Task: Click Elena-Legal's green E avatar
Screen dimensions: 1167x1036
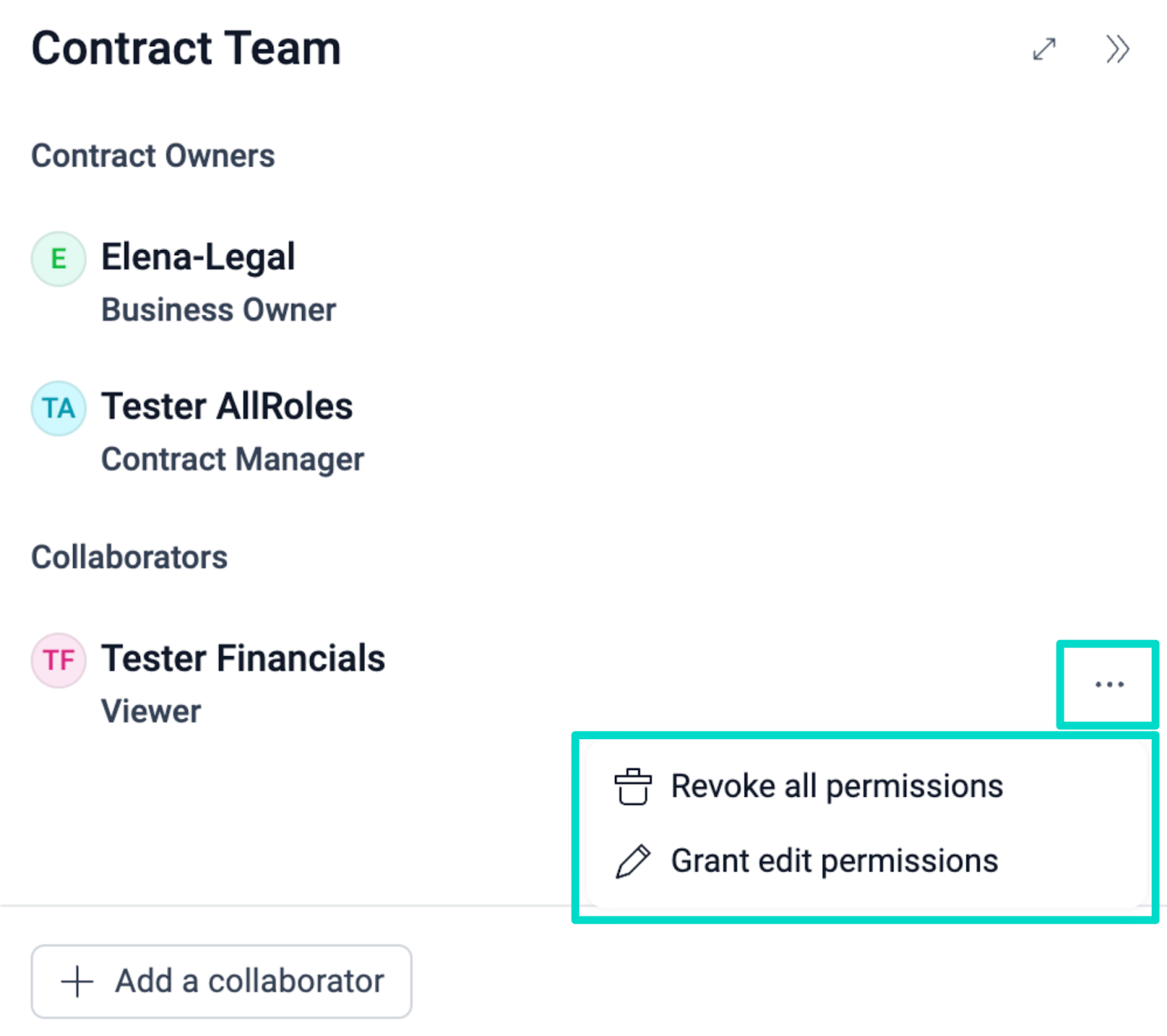Action: [x=58, y=259]
